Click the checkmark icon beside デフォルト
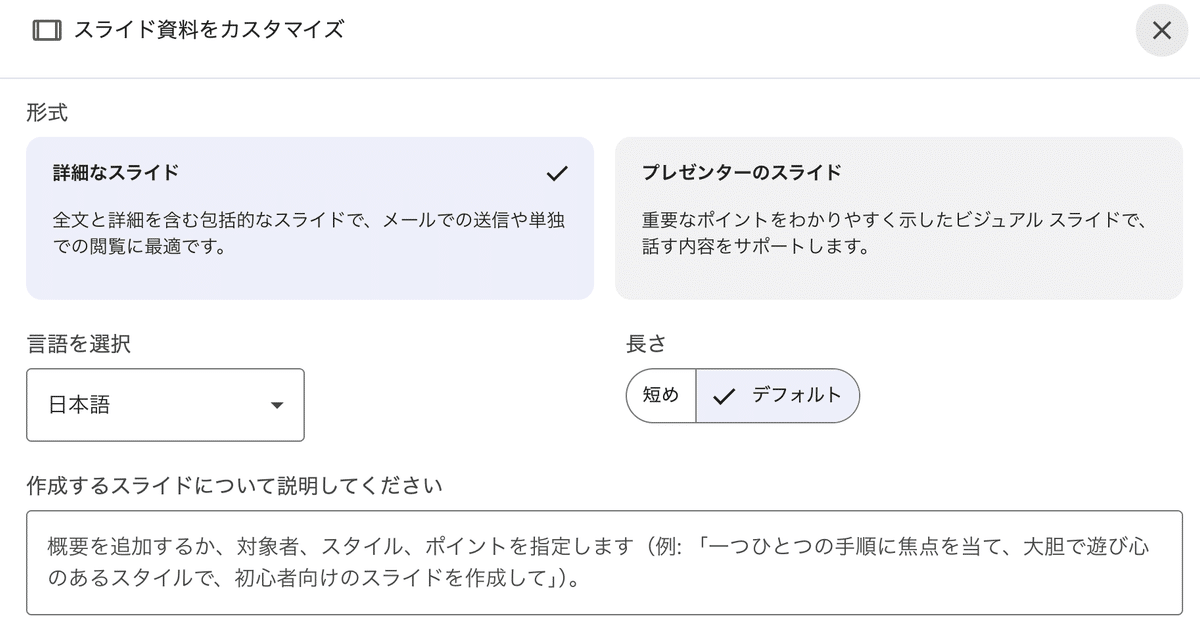 tap(724, 396)
